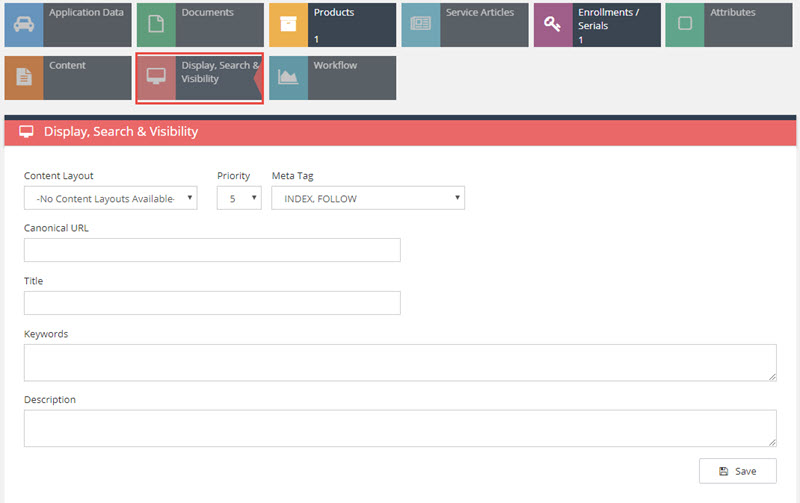Click the 'Canonical URL' label
Viewport: 800px width, 503px height.
[x=56, y=228]
